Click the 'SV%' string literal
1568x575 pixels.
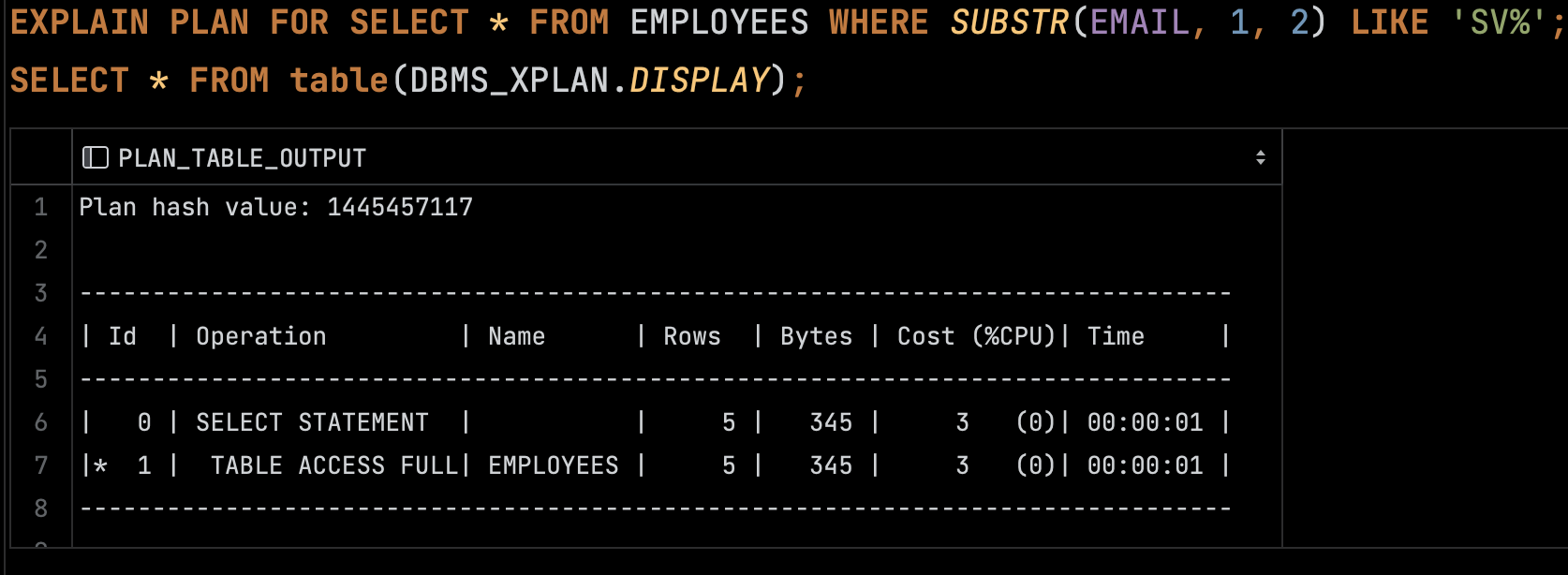click(x=1500, y=22)
